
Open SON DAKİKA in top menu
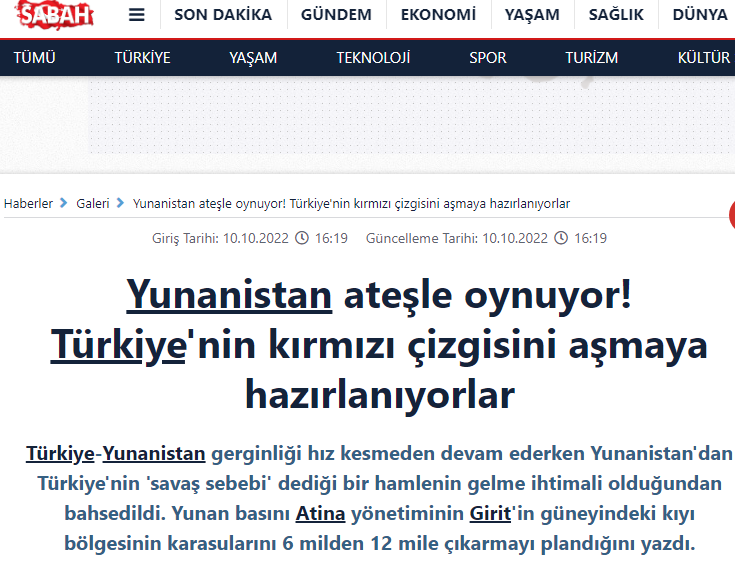[222, 15]
